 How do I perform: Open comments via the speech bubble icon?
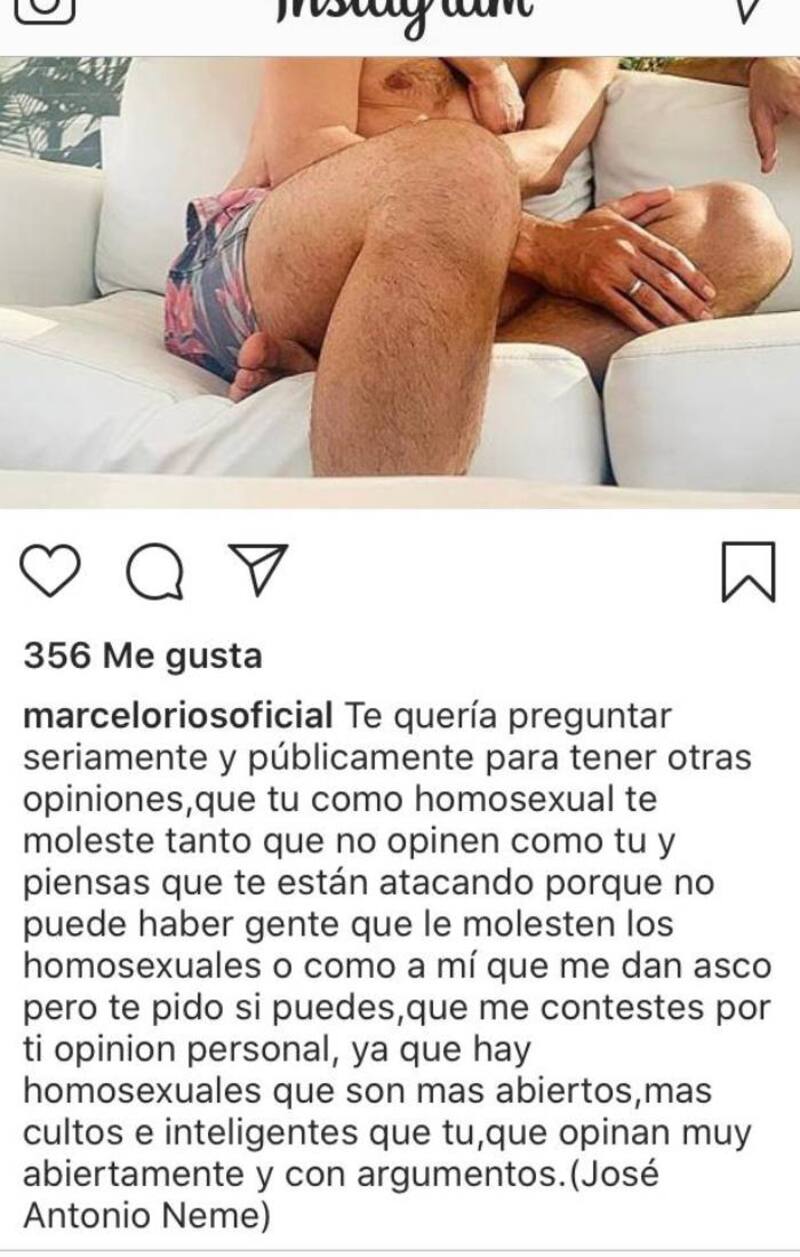pyautogui.click(x=155, y=572)
